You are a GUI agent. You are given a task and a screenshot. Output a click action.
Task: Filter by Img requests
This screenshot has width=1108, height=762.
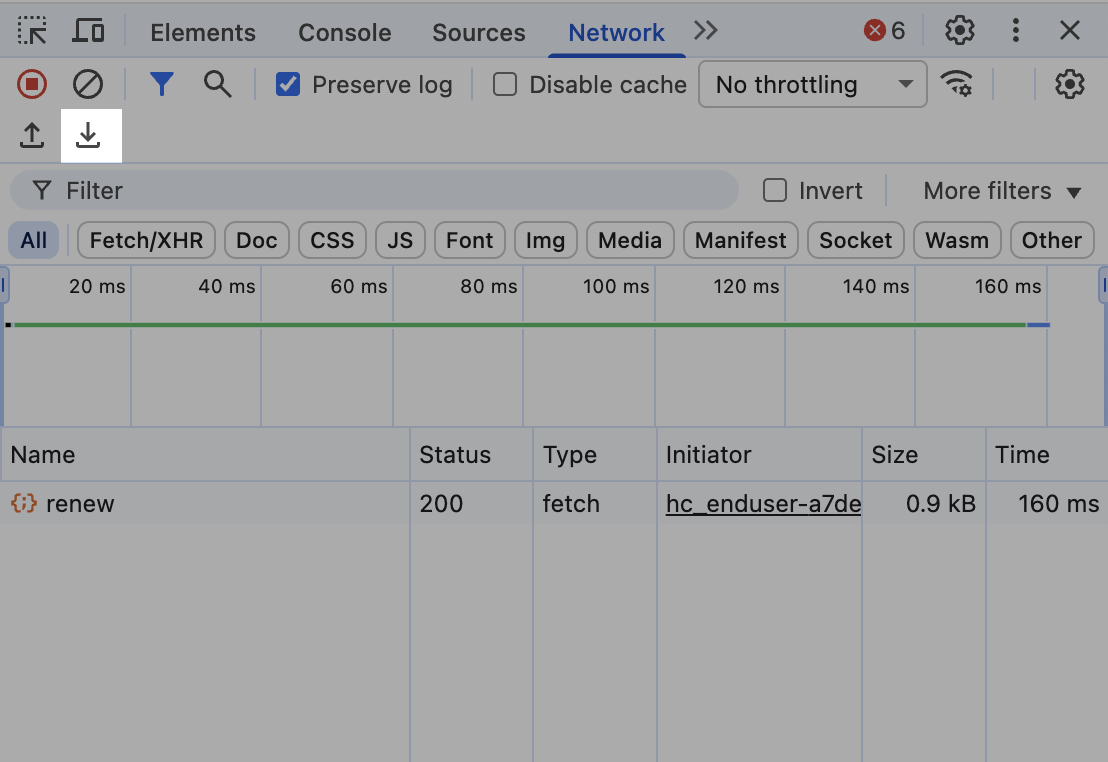pyautogui.click(x=546, y=240)
